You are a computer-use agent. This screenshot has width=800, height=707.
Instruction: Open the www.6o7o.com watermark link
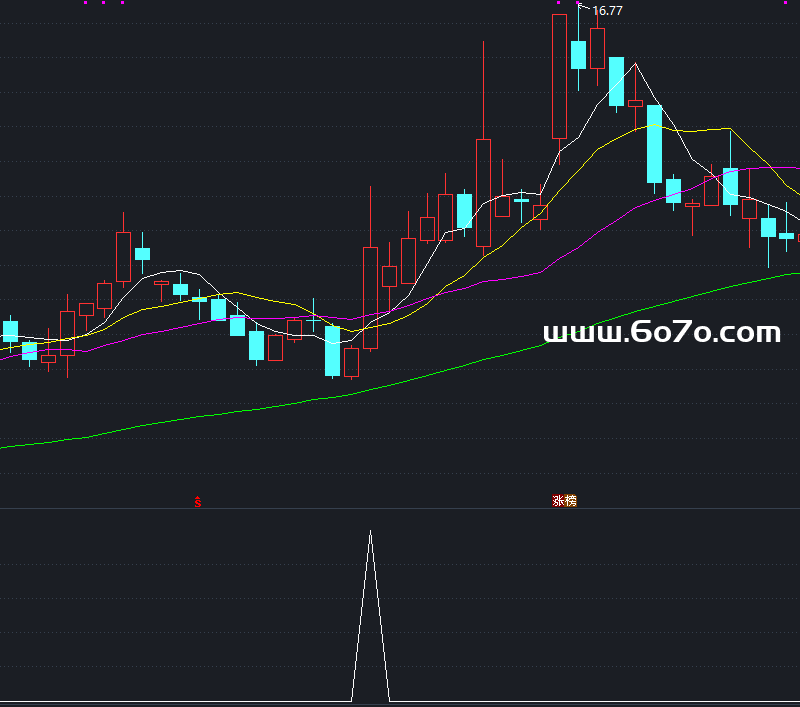tap(661, 332)
